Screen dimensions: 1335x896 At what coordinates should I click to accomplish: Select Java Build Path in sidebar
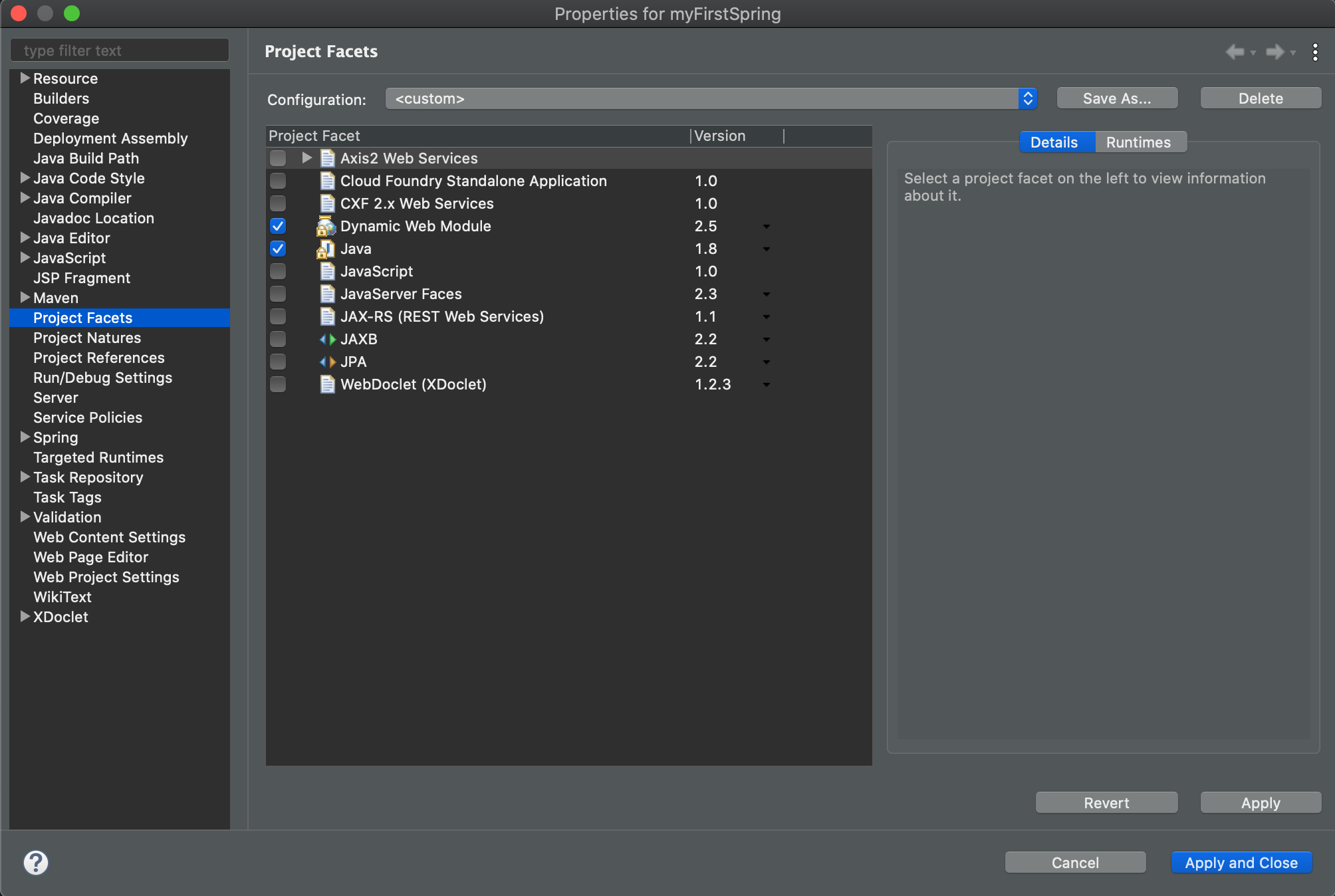click(86, 158)
